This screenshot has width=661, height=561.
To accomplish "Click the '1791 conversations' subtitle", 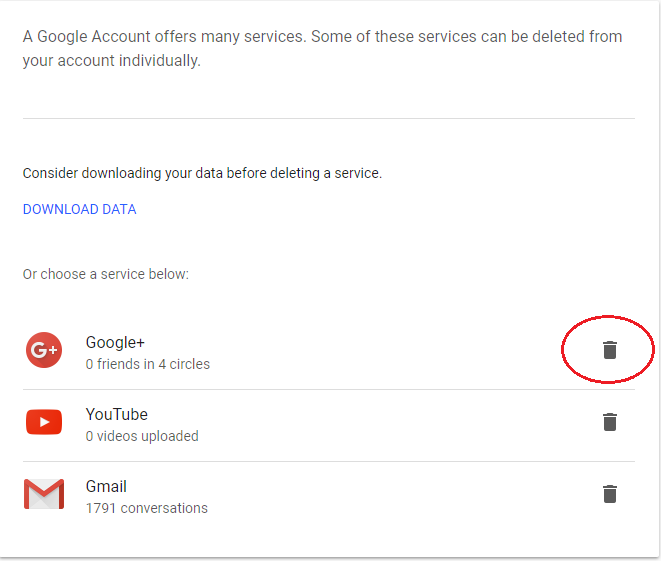I will [x=147, y=508].
